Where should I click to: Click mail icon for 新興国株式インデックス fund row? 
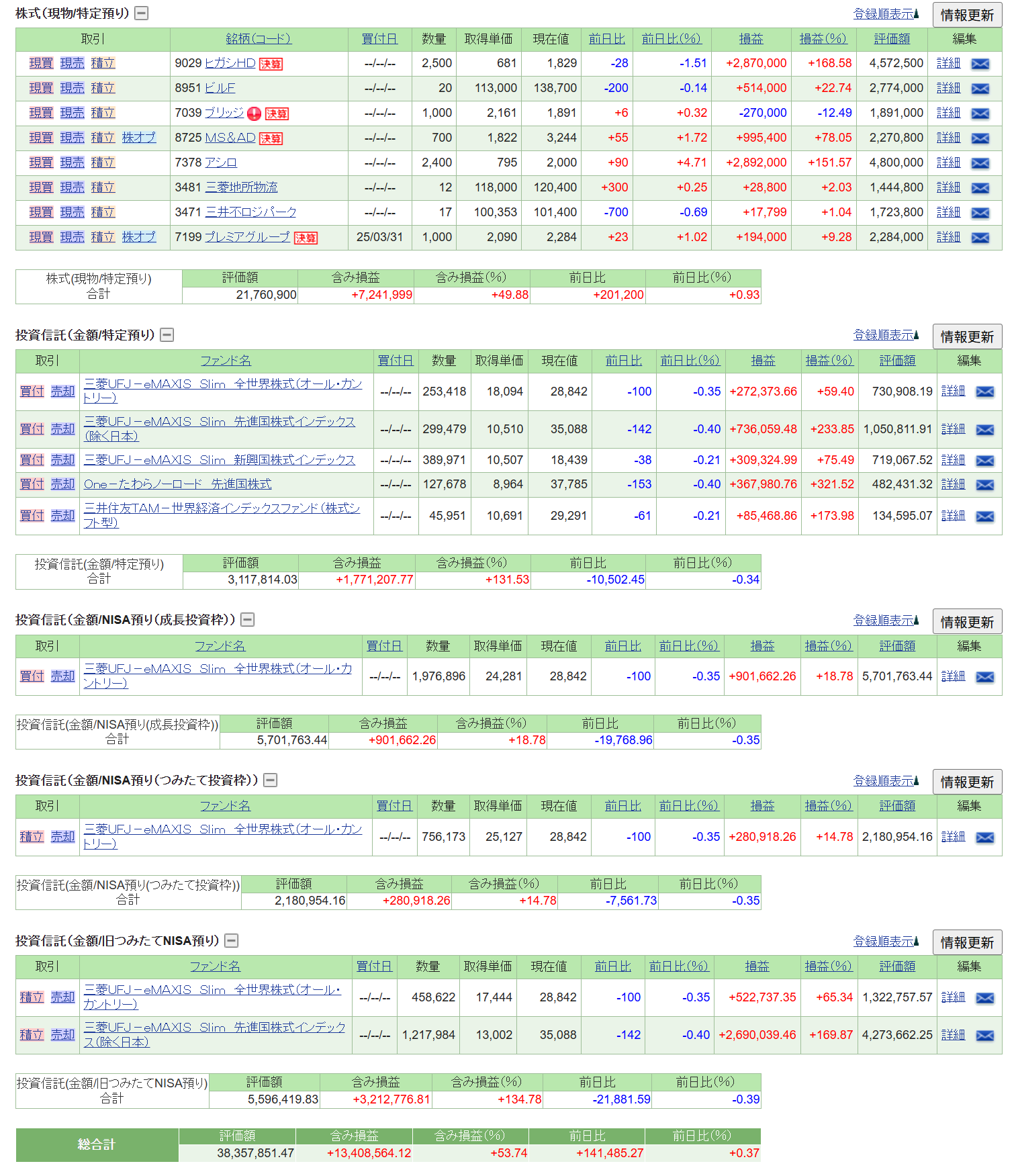tap(984, 461)
